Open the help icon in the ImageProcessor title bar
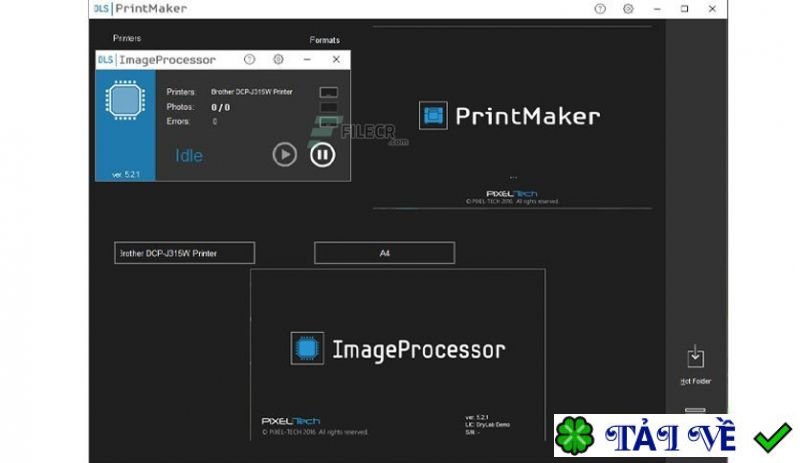The height and width of the screenshot is (463, 800). (x=249, y=59)
